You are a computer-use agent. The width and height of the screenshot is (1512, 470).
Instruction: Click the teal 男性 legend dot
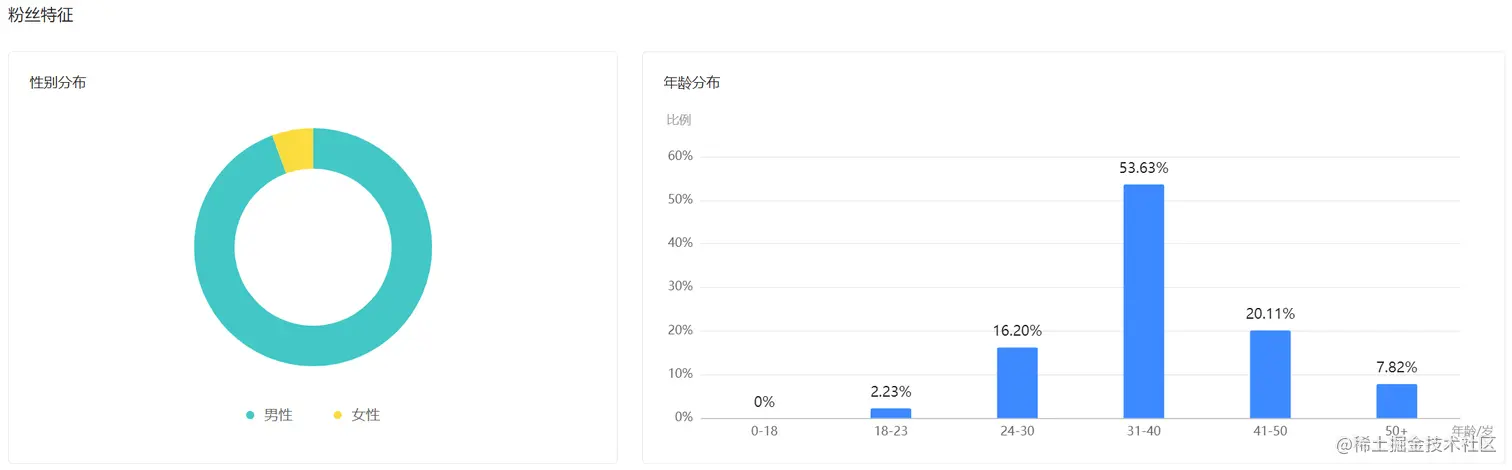250,415
